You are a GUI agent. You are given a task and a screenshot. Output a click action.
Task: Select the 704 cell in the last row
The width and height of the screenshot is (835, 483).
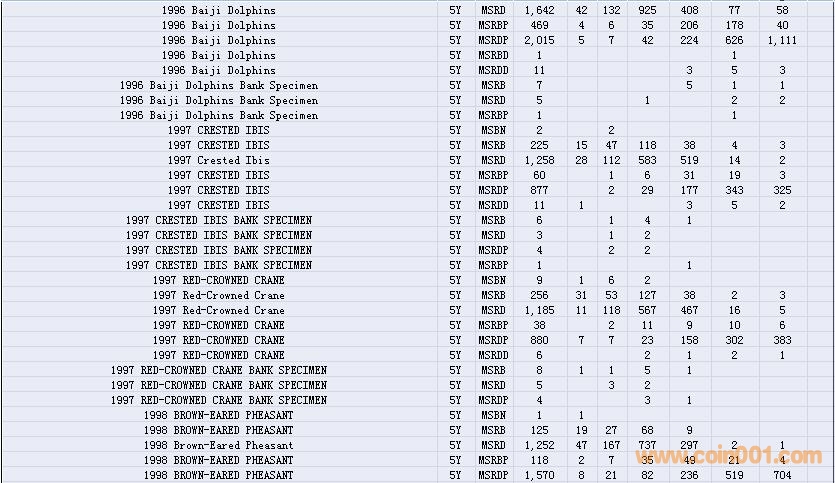tap(782, 475)
